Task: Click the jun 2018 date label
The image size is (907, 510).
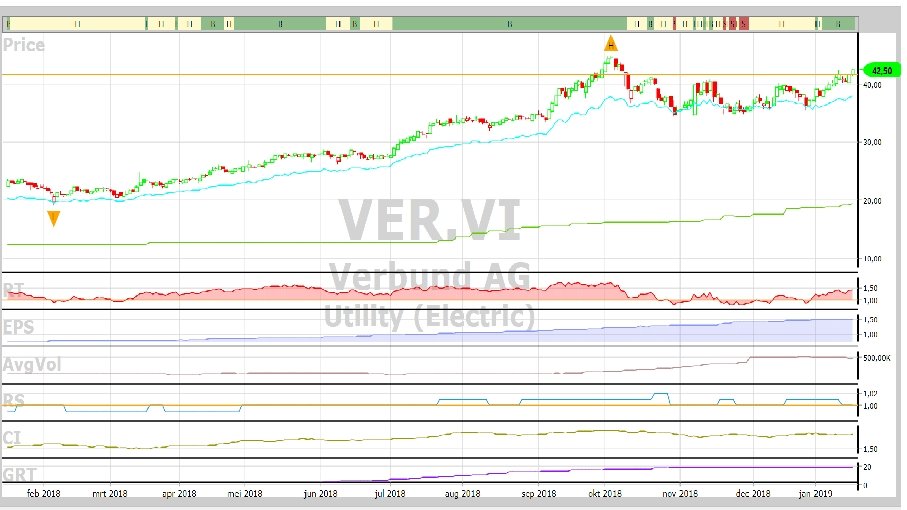Action: tap(320, 493)
